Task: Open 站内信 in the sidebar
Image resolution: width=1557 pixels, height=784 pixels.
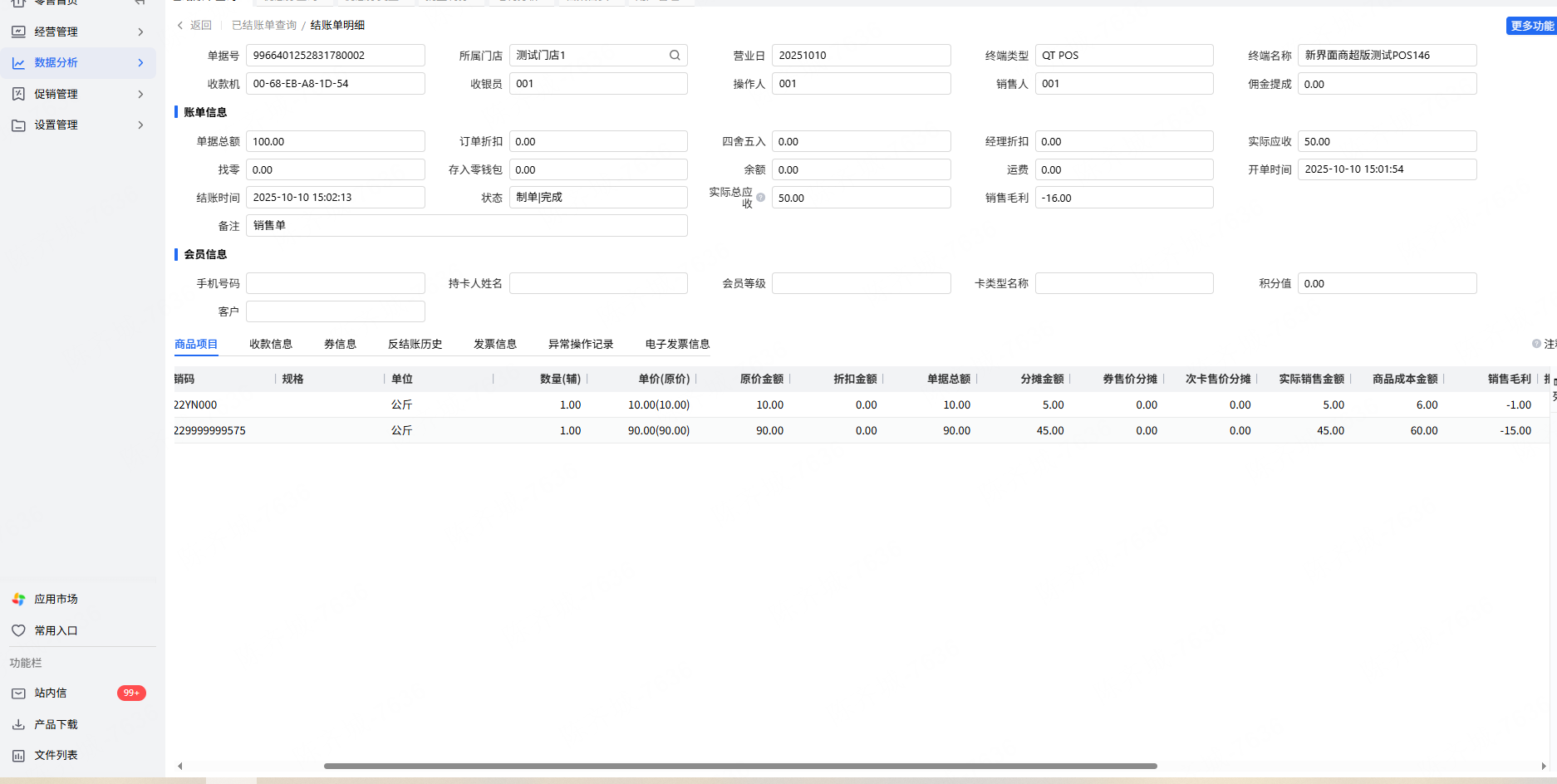Action: [51, 693]
